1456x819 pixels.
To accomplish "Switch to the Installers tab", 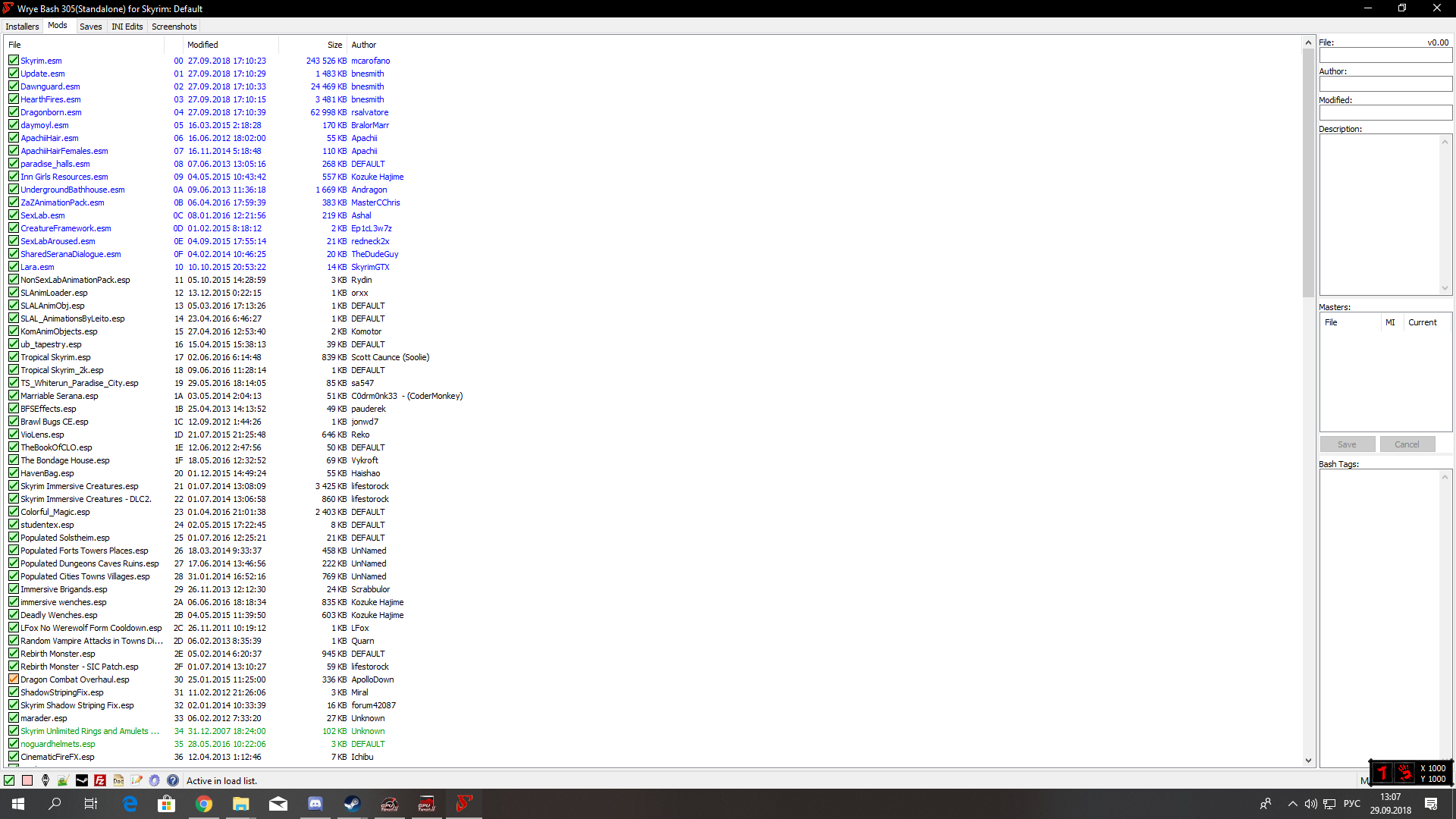I will coord(22,27).
